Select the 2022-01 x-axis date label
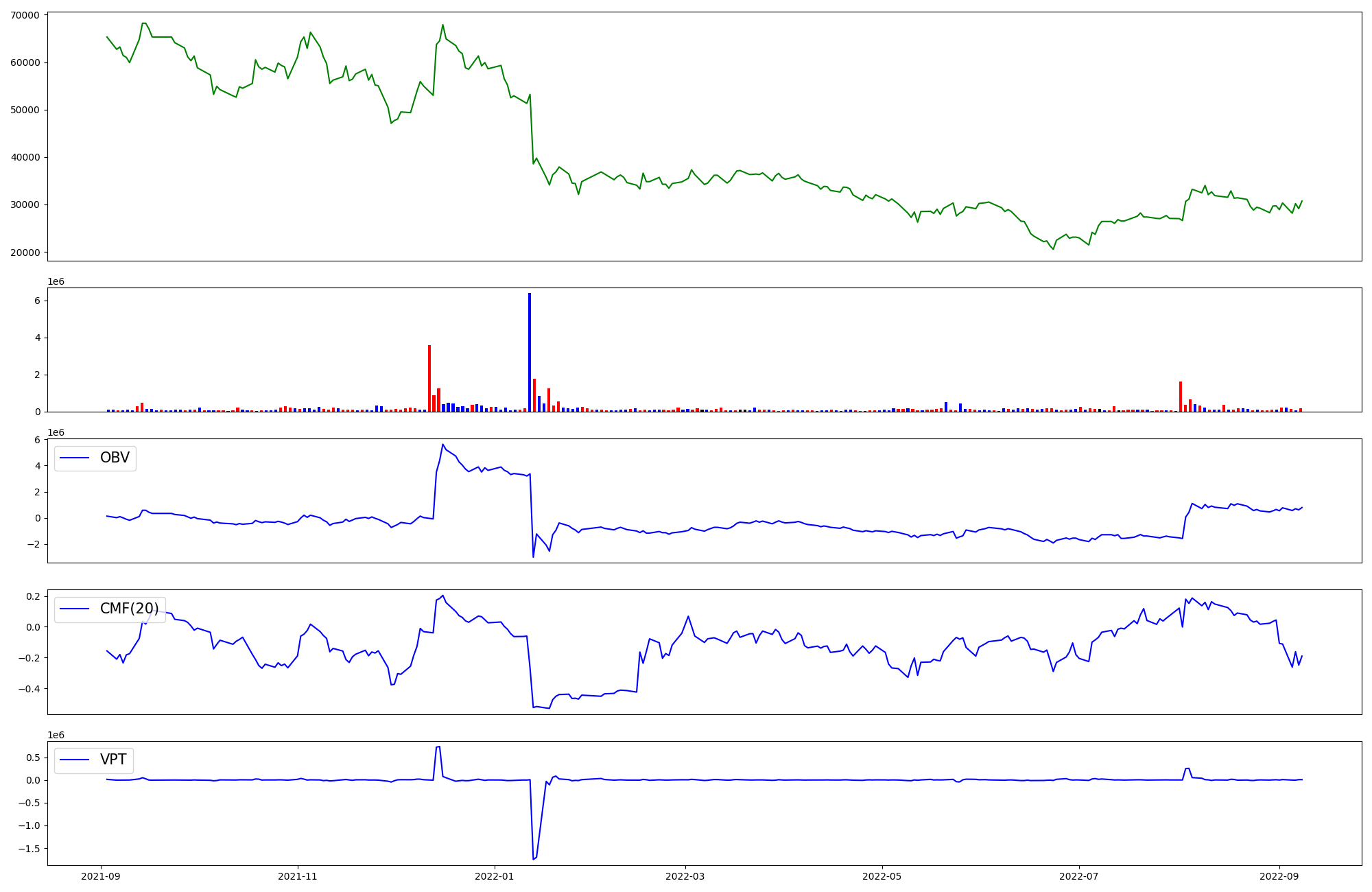This screenshot has width=1372, height=892. [495, 876]
